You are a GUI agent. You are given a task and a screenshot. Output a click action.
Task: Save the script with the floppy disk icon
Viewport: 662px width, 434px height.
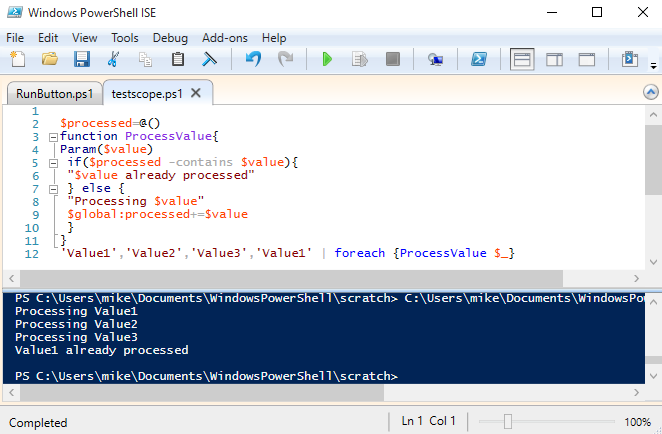pos(82,59)
